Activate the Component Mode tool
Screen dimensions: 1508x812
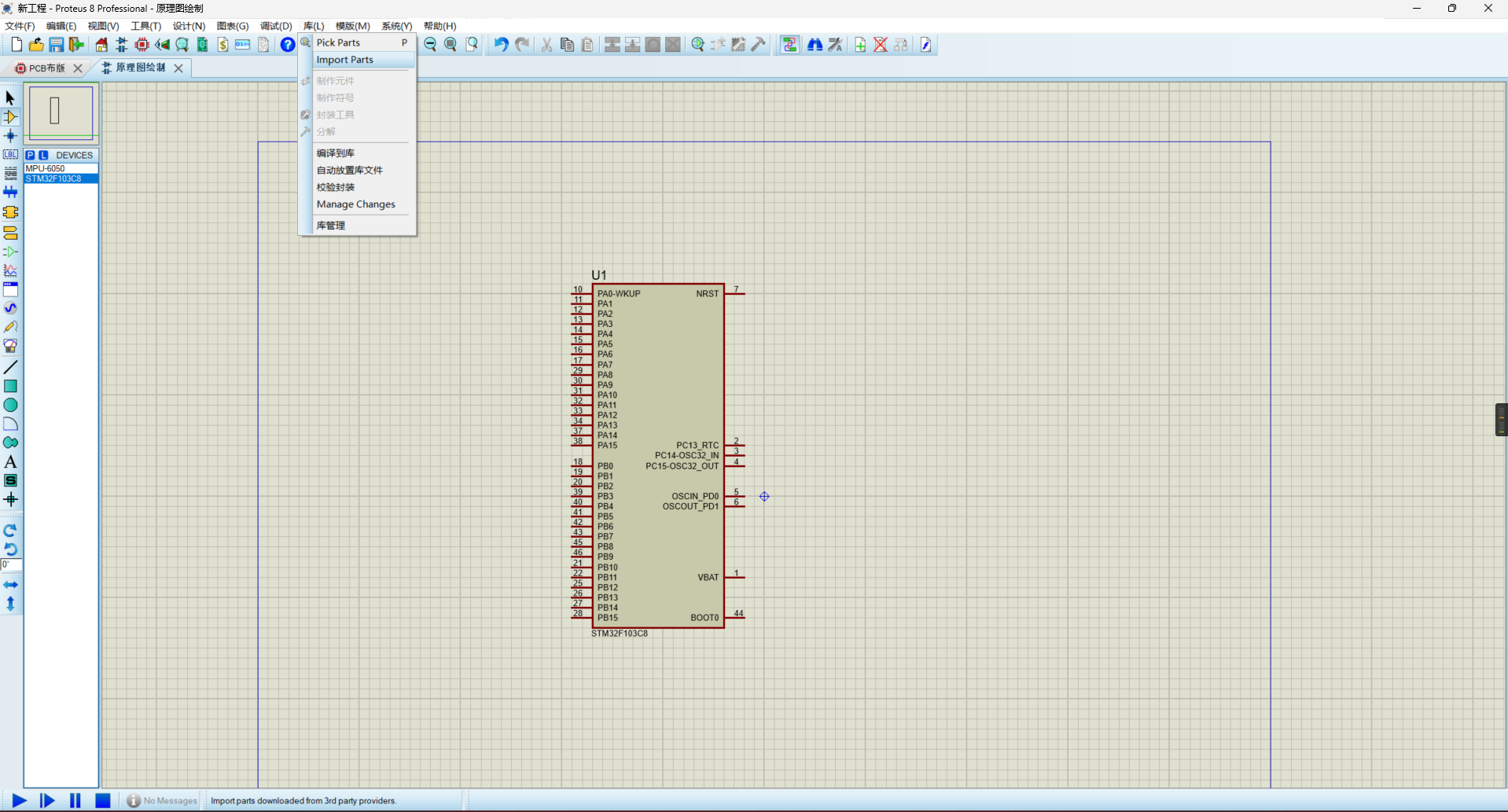[x=10, y=117]
